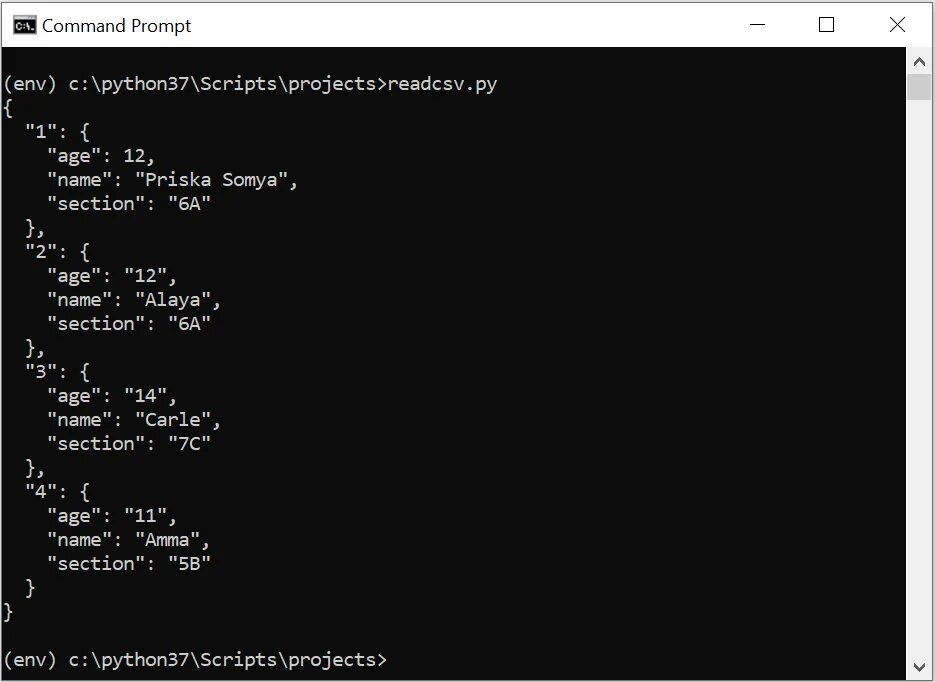Open the Command Prompt system menu icon
Screen dimensions: 935x682
pos(24,26)
